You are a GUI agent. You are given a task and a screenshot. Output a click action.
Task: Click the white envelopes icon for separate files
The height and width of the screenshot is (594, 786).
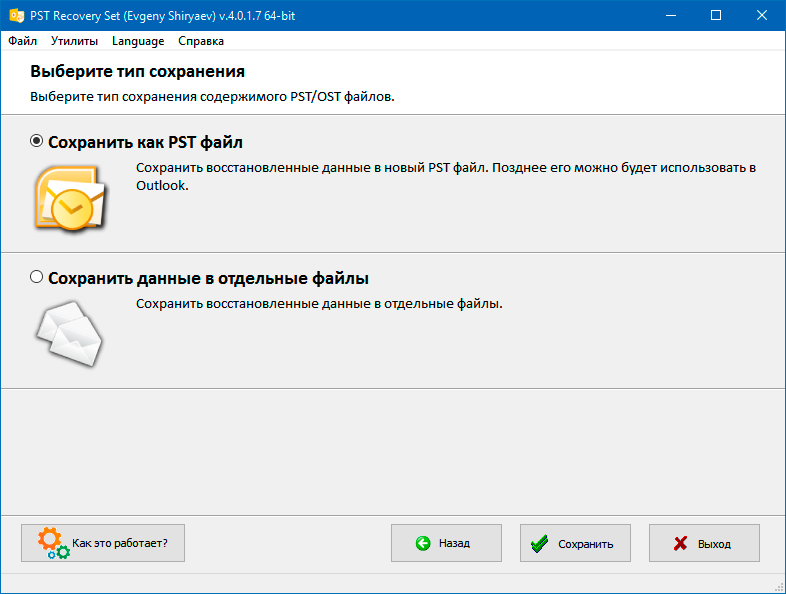coord(70,334)
